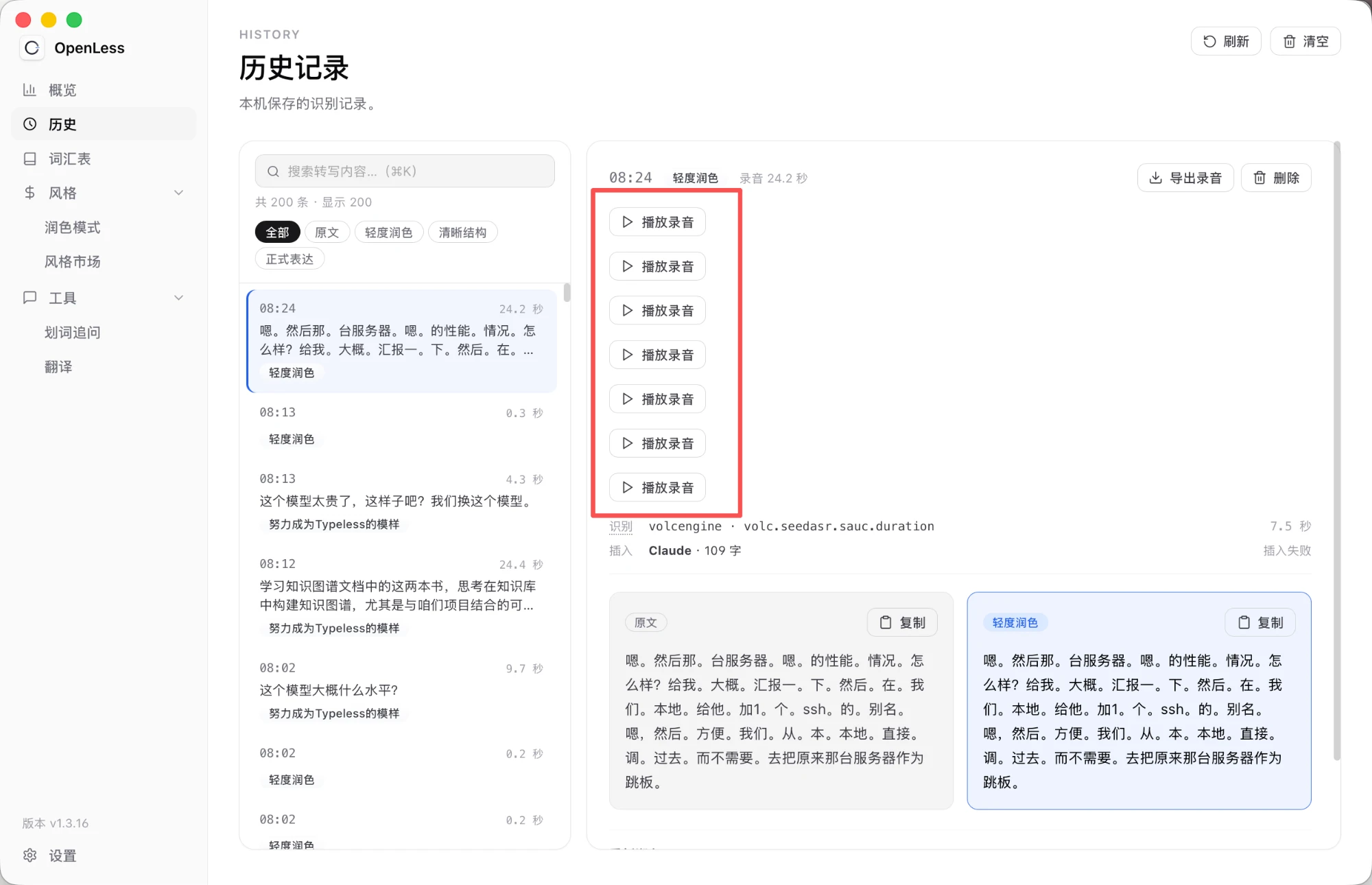Click the 删除 delete button
This screenshot has height=885, width=1372.
pyautogui.click(x=1276, y=178)
